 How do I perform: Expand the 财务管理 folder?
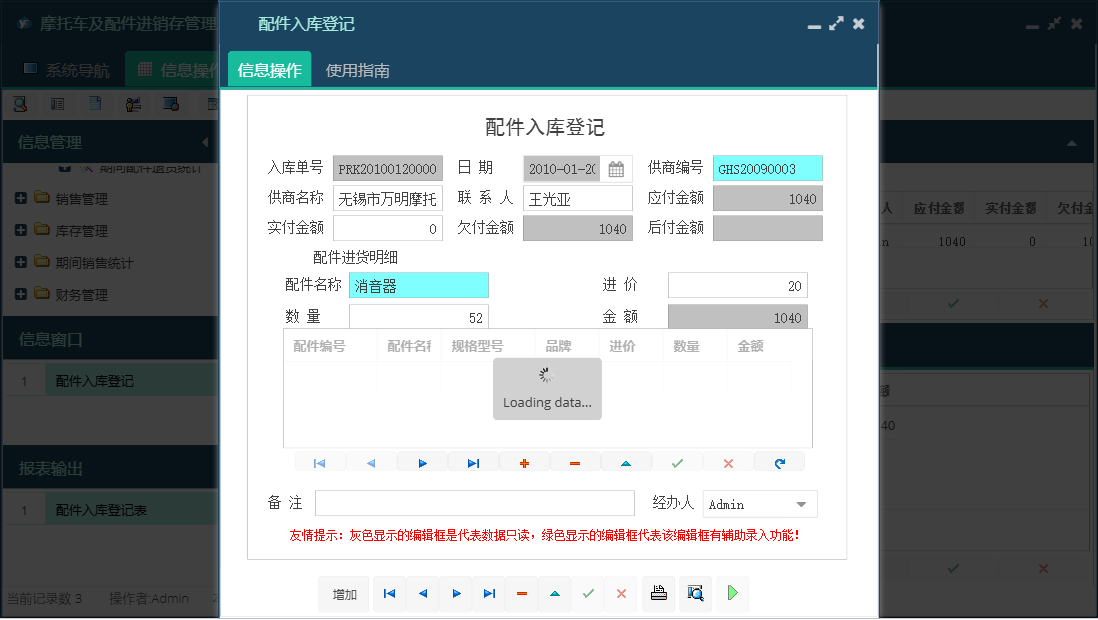click(20, 294)
